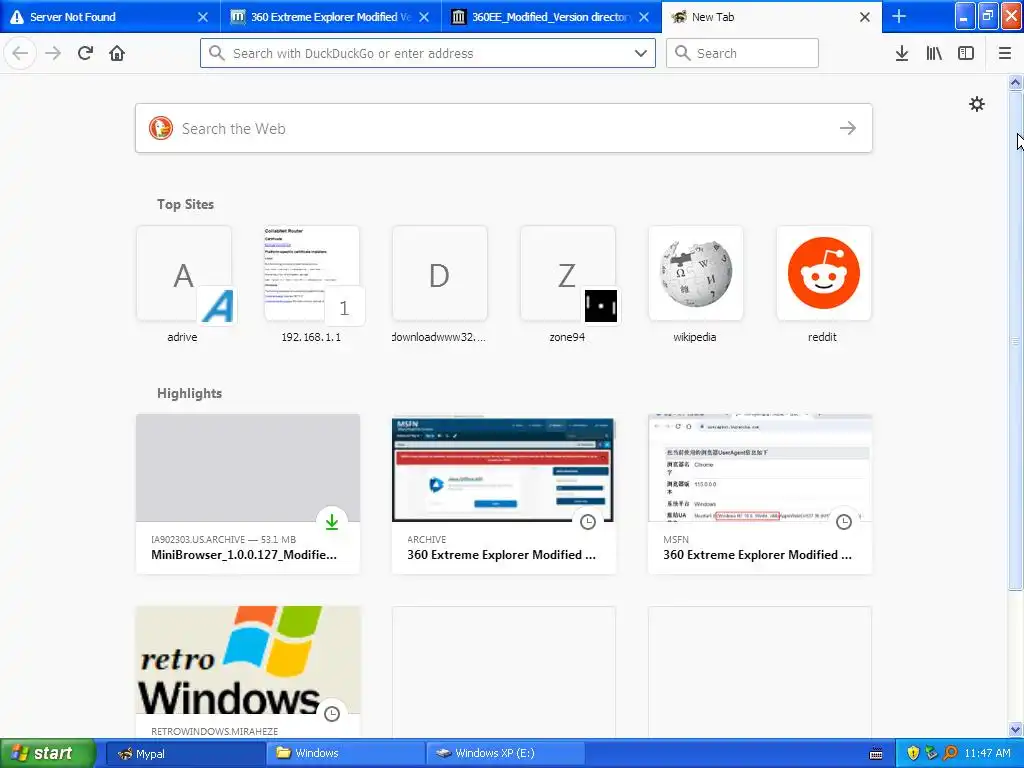Click the magnifier icon in address bar
Image resolution: width=1024 pixels, height=768 pixels.
pyautogui.click(x=217, y=53)
